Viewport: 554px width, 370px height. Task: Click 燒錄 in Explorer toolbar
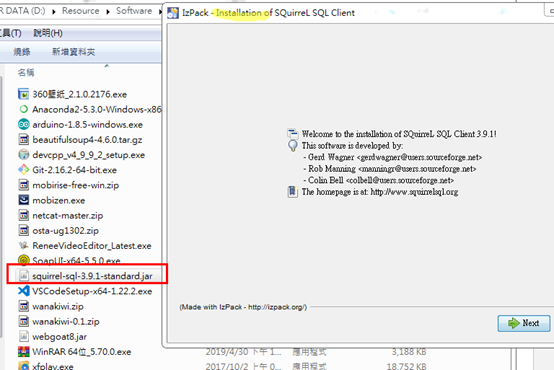(22, 52)
